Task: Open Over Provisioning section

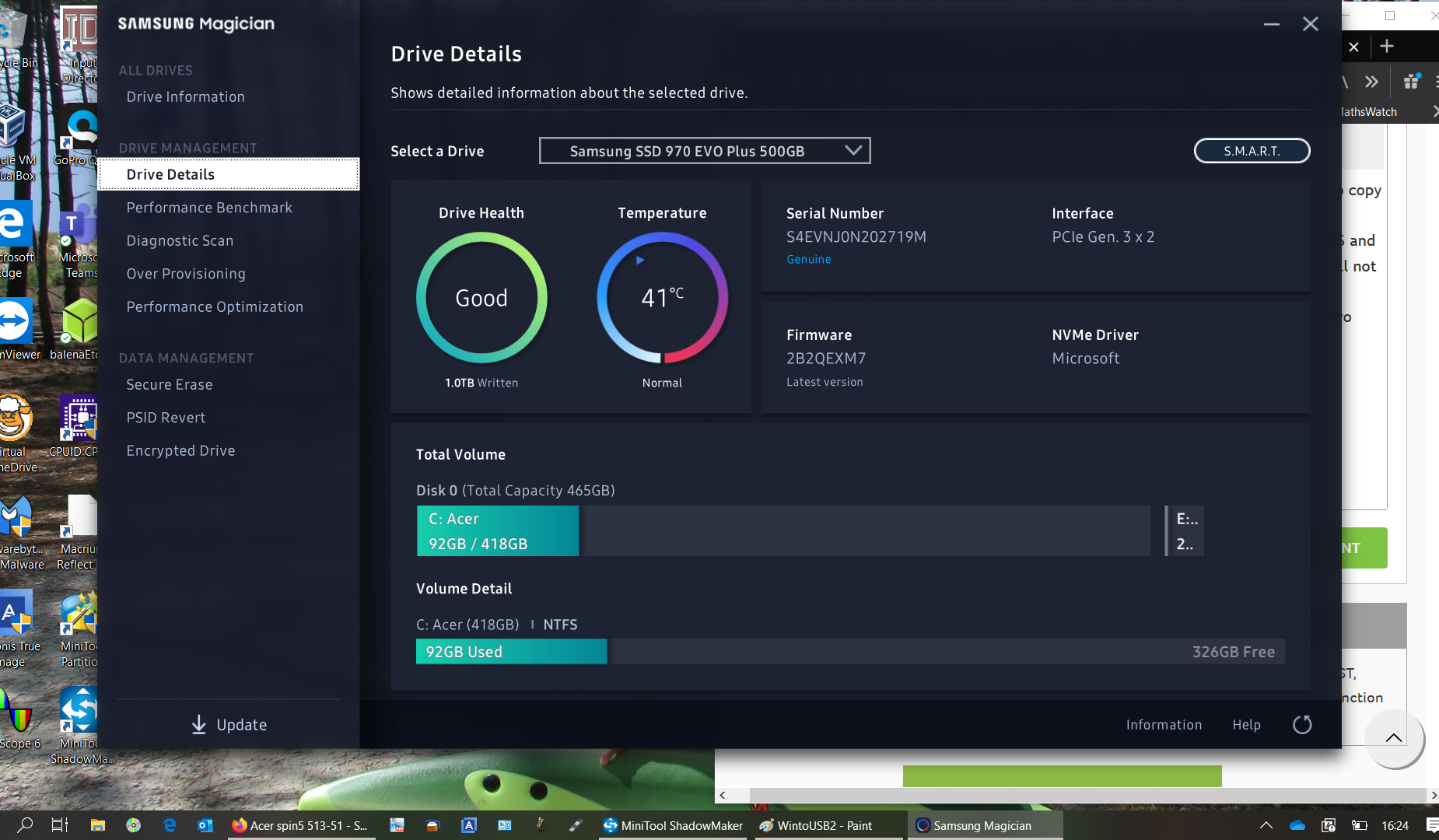Action: (186, 274)
